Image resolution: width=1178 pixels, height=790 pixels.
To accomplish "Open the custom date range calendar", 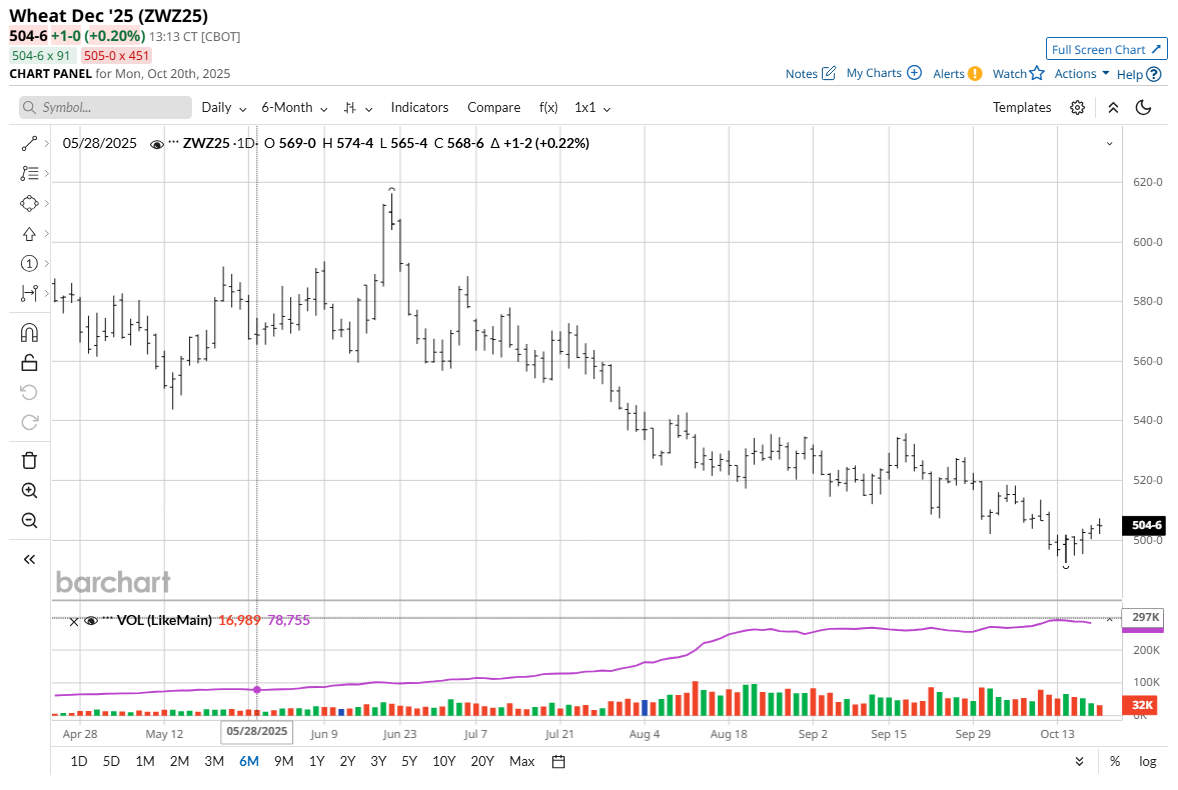I will [x=558, y=761].
